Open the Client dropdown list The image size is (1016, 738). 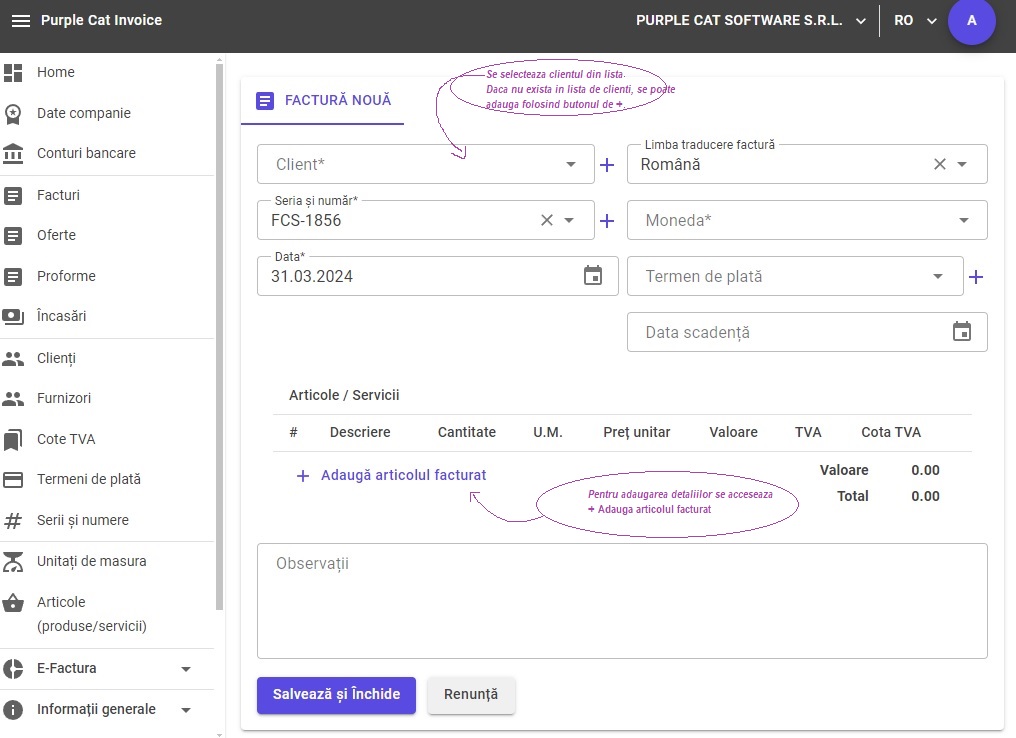pyautogui.click(x=571, y=165)
